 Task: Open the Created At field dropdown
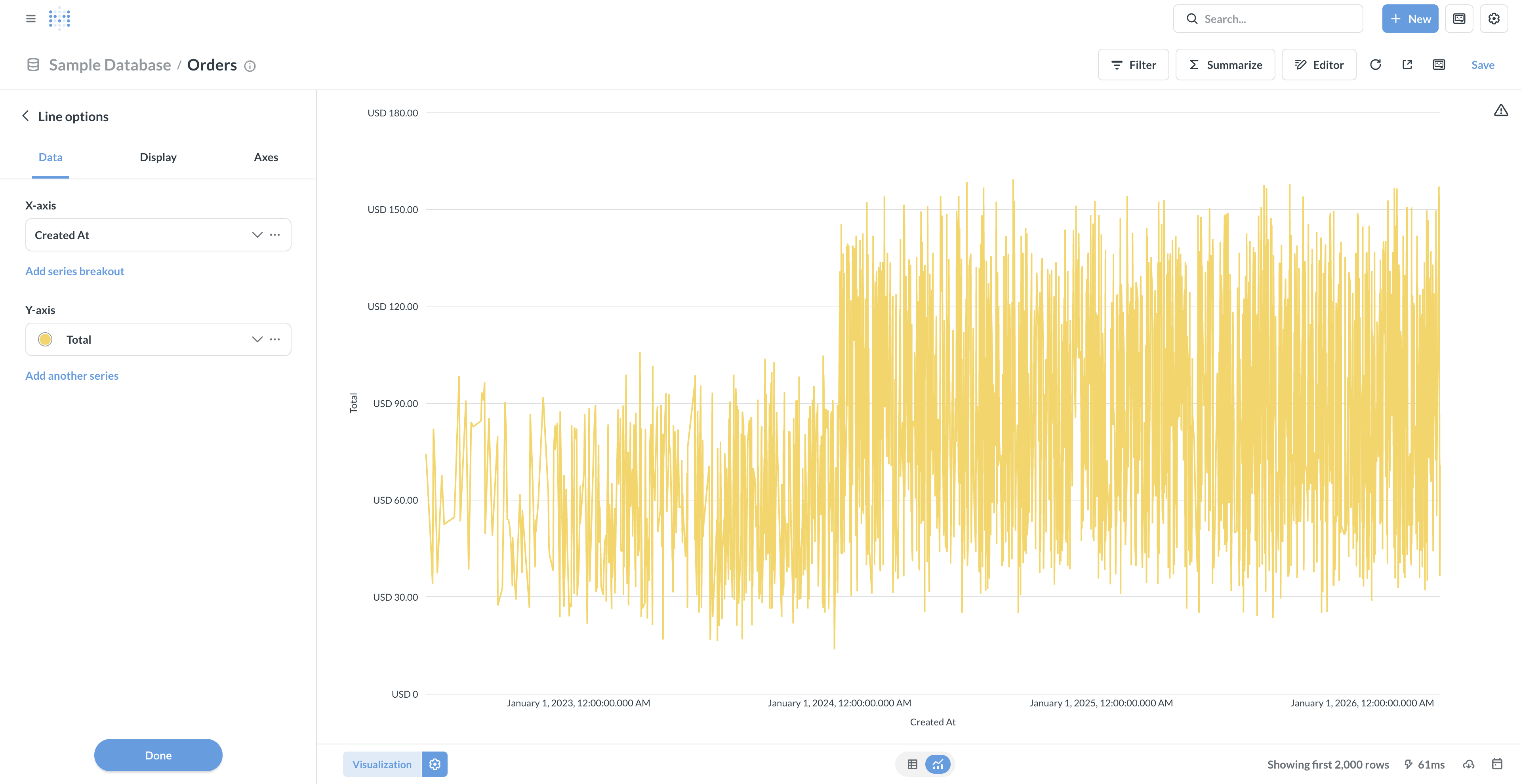257,234
